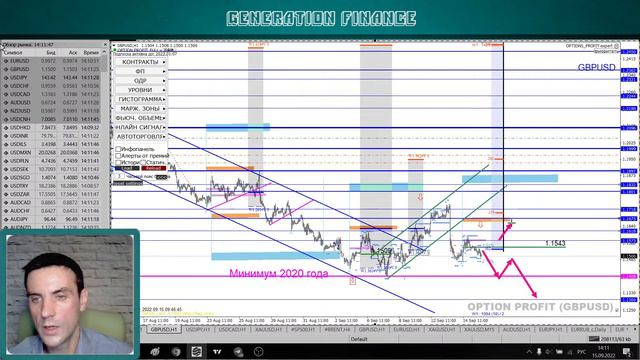Click the symbol icon beside USDSEK
The width and height of the screenshot is (640, 360).
click(6, 169)
